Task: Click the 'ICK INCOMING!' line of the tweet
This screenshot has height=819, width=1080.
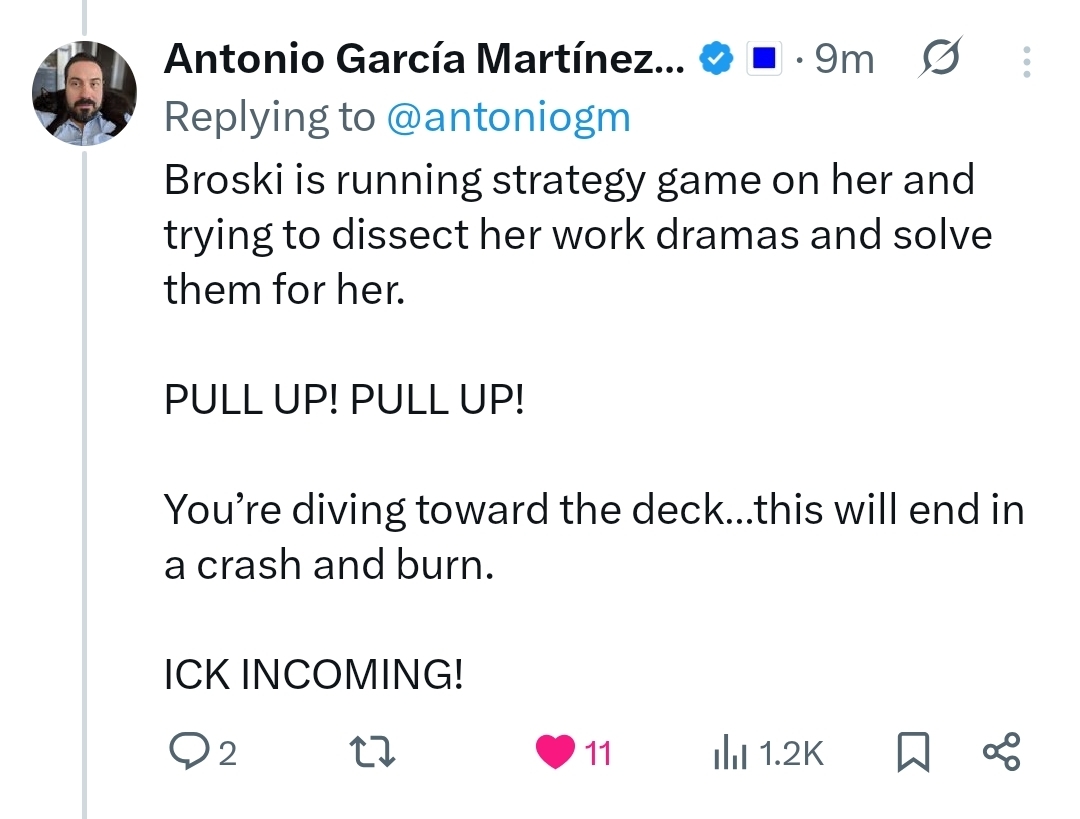Action: (313, 675)
